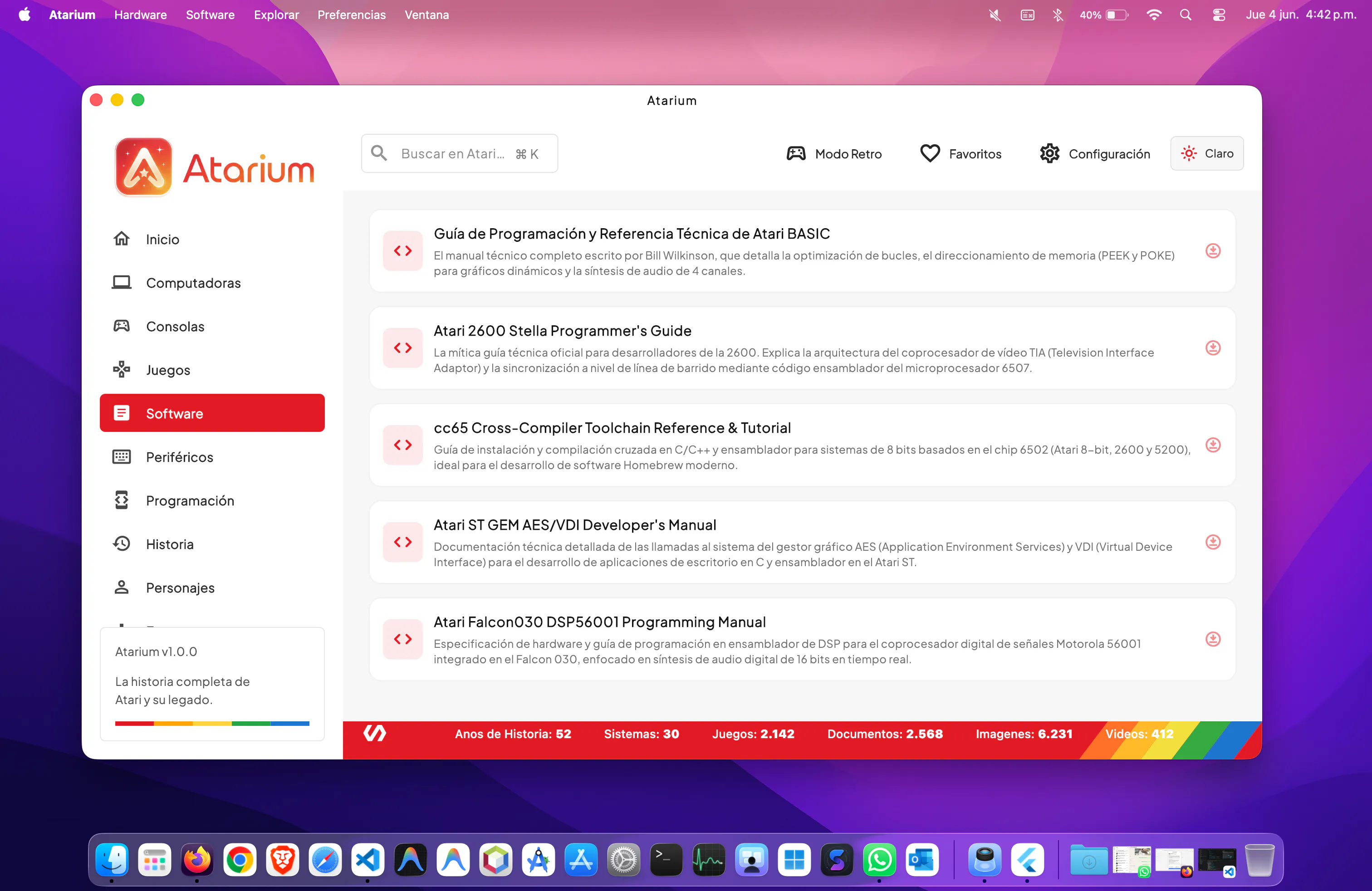Click the Documentos: 2.568 status entry
Screen dimensions: 1372x891
(885, 734)
